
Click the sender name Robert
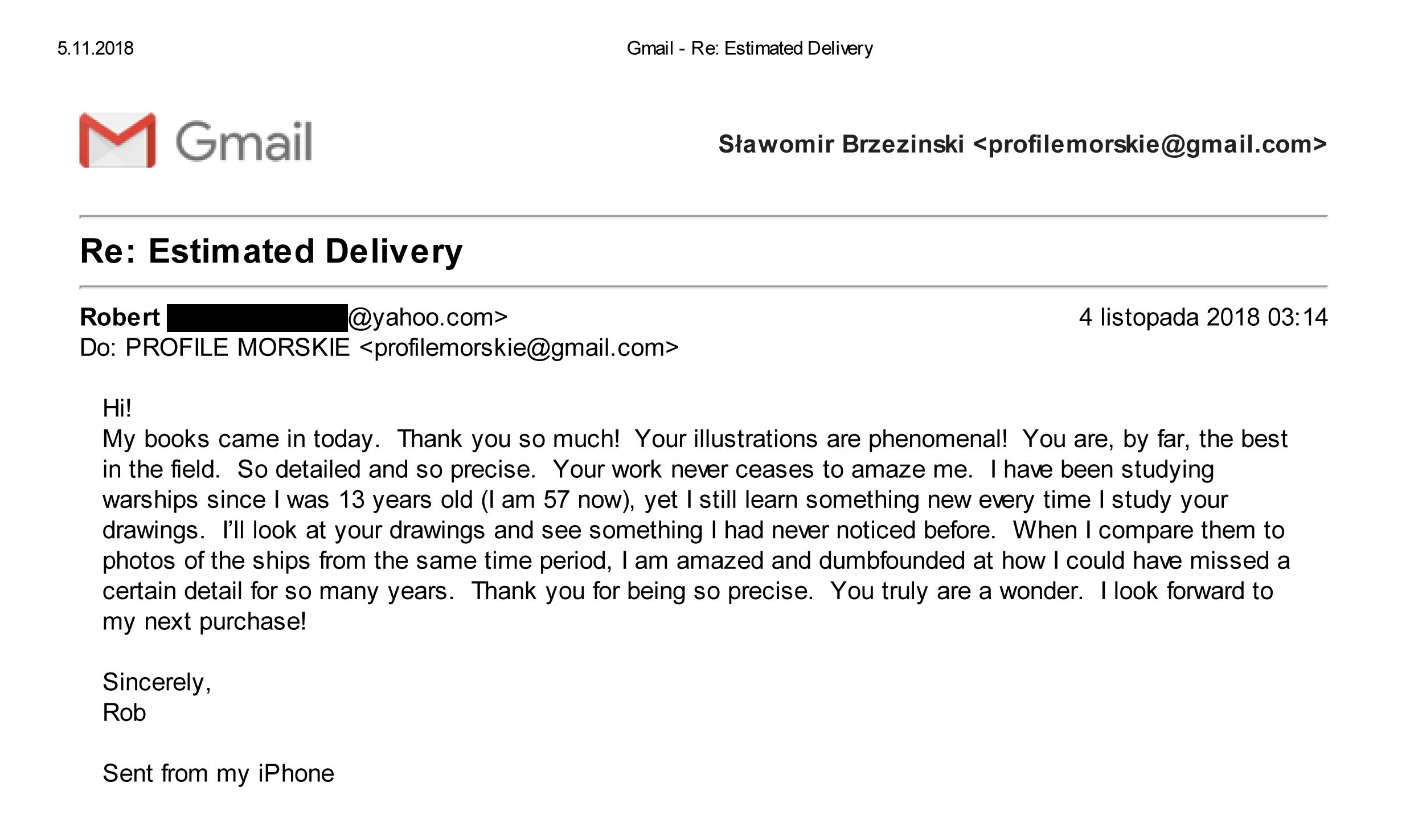pos(120,317)
